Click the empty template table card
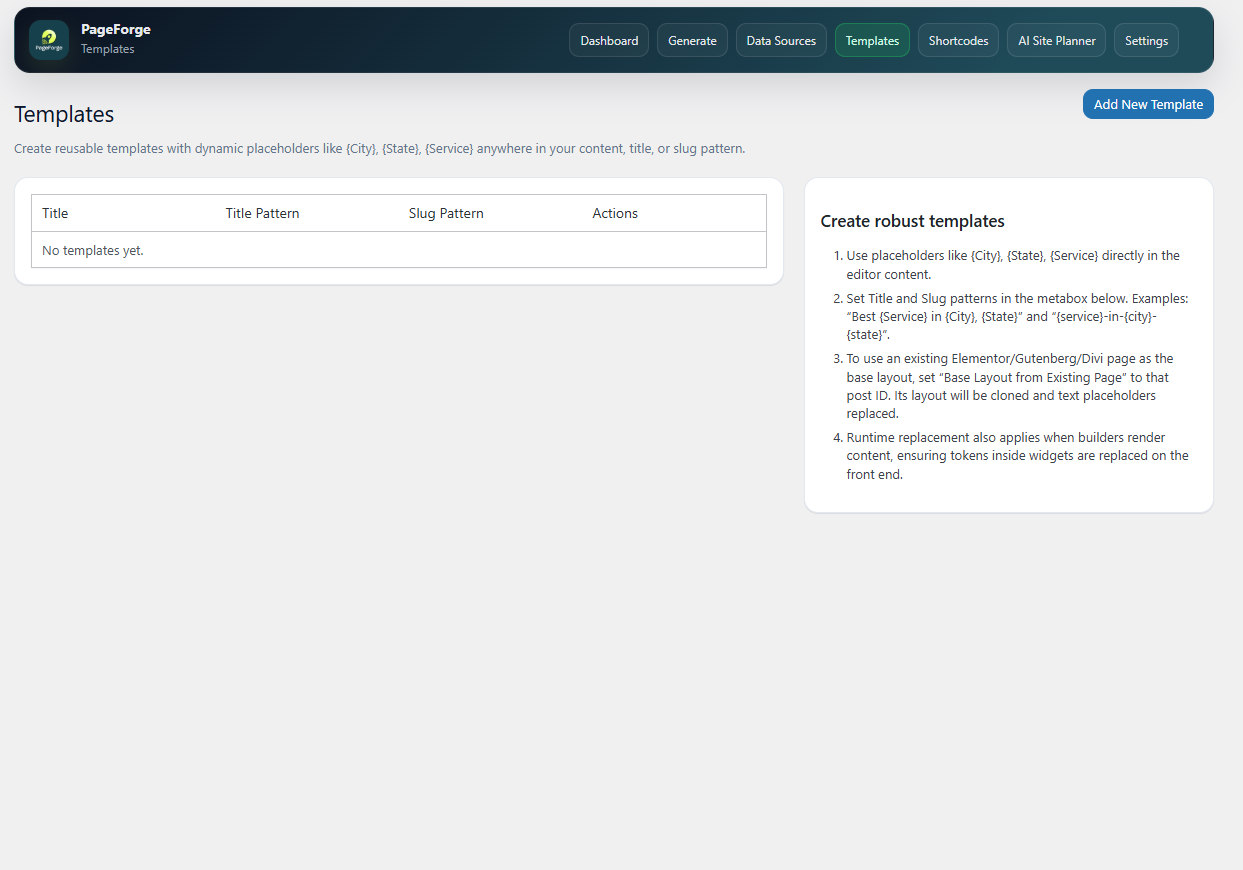 pyautogui.click(x=399, y=231)
